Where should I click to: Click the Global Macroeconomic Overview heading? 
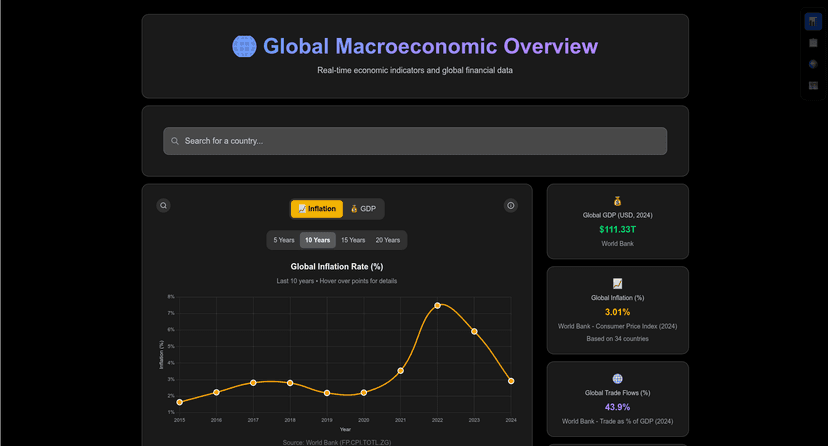pos(430,46)
